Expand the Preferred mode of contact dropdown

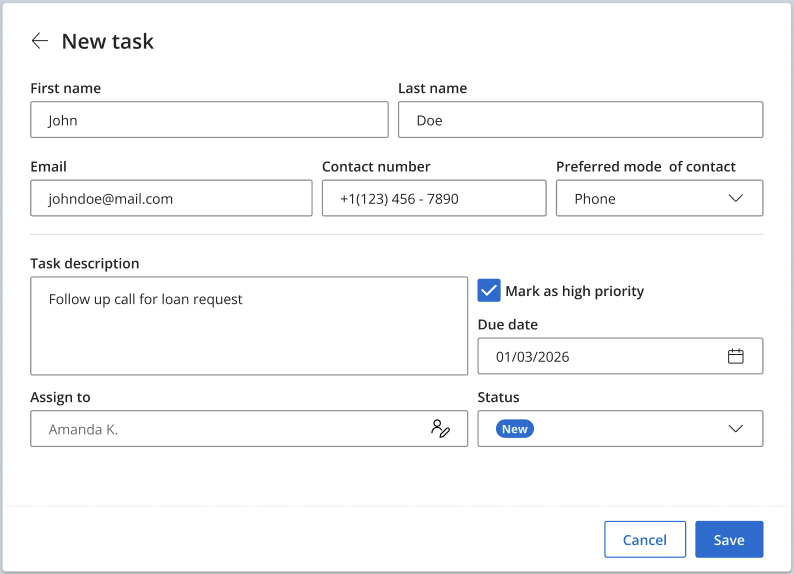pyautogui.click(x=659, y=198)
